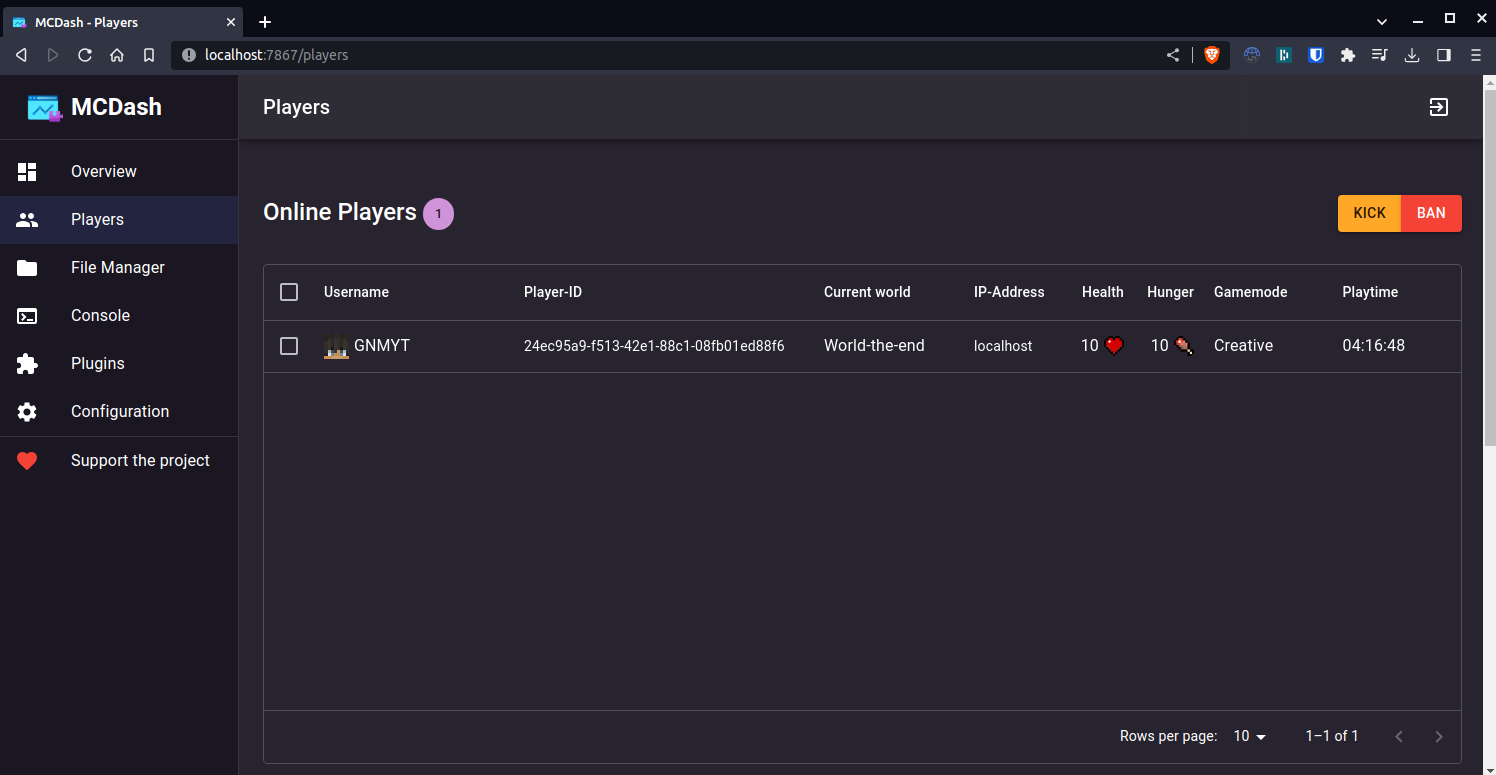
Task: Switch to the MCDash - Players tab
Action: (120, 22)
